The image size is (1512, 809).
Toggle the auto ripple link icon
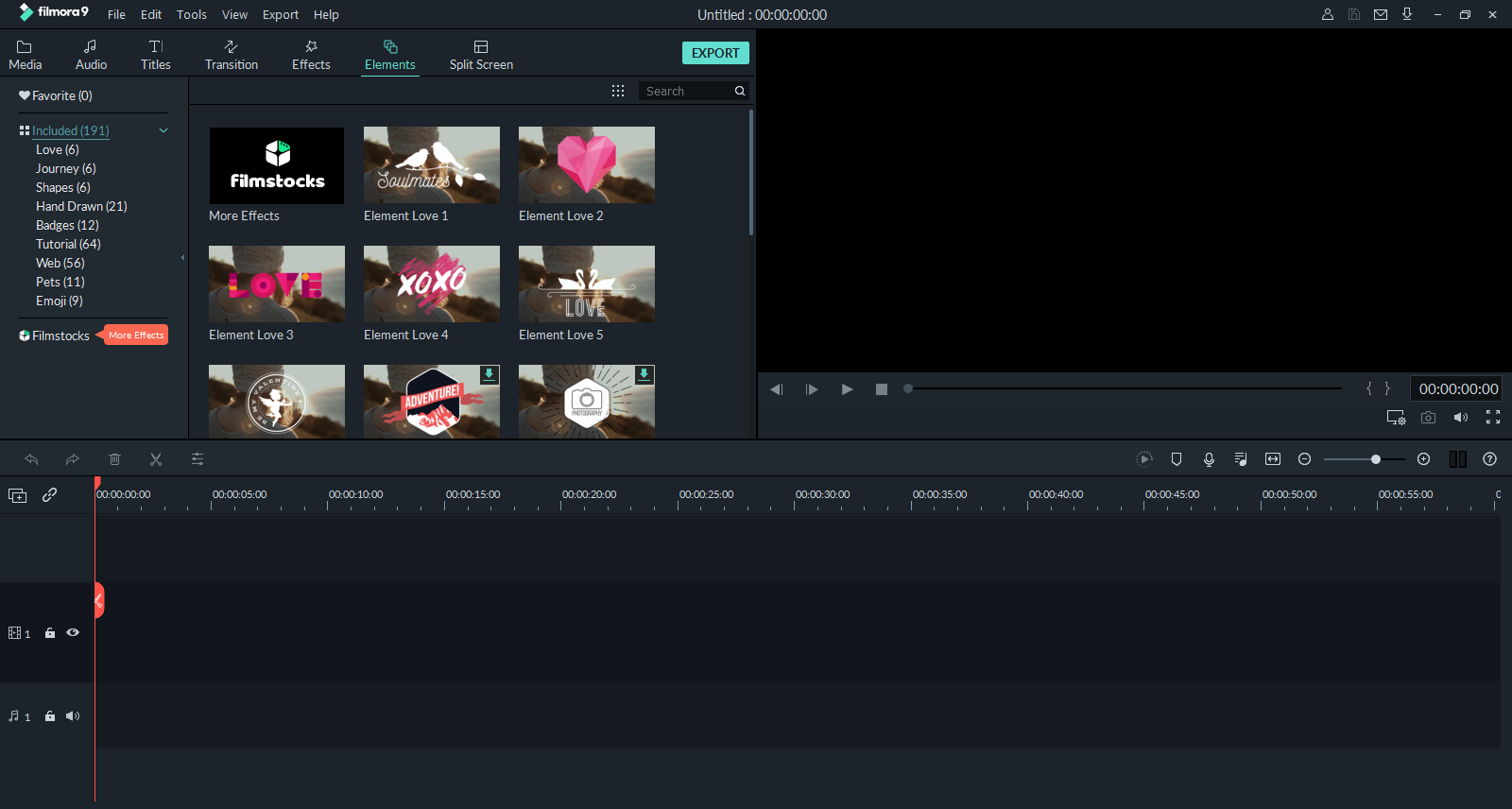[x=50, y=494]
